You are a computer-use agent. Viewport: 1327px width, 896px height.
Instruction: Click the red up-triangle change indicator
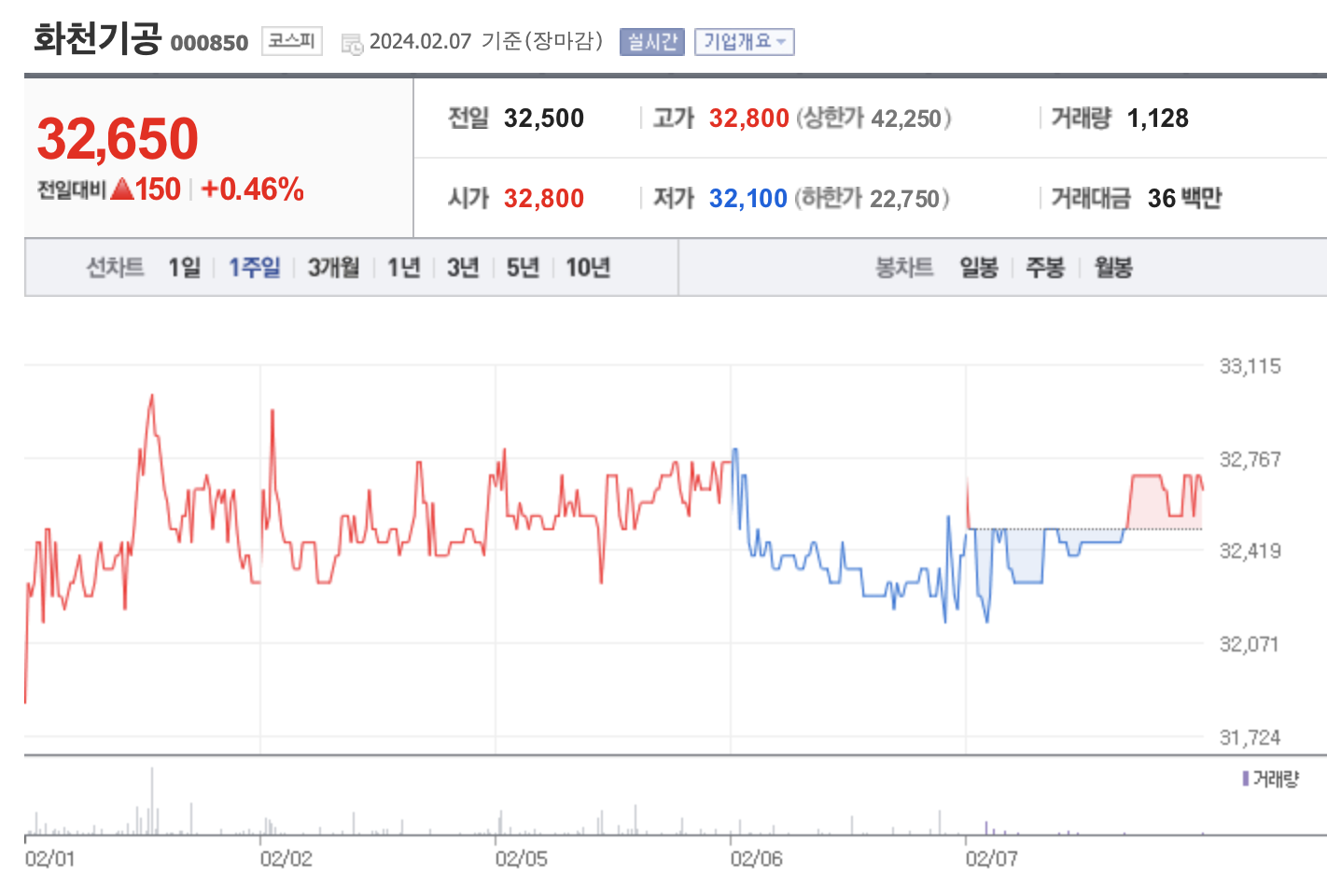(121, 189)
